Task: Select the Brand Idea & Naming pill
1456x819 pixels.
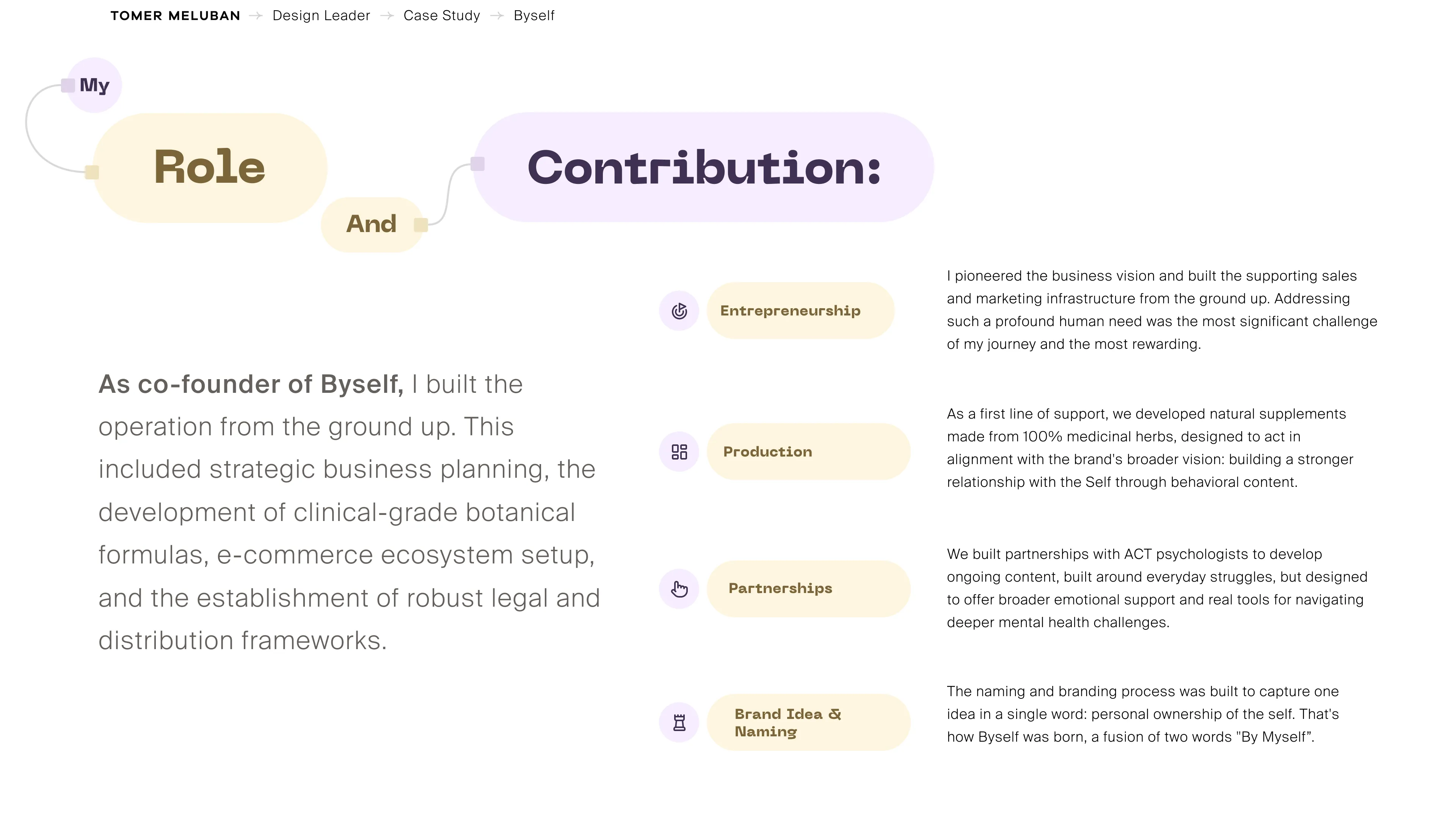Action: [x=808, y=722]
